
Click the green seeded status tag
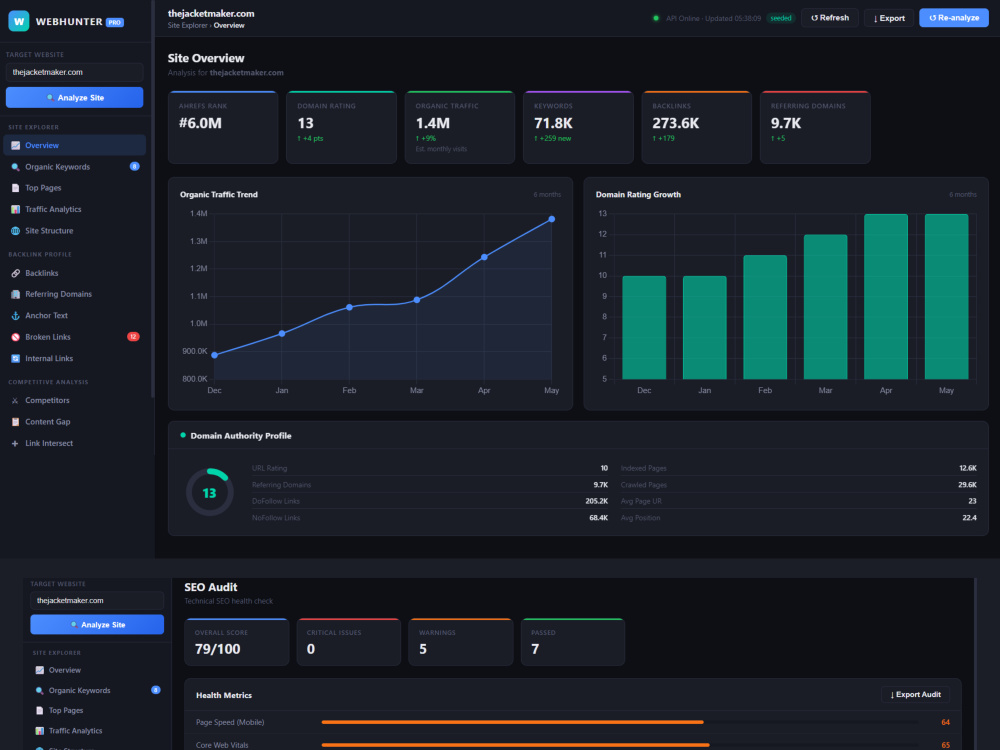pos(781,18)
